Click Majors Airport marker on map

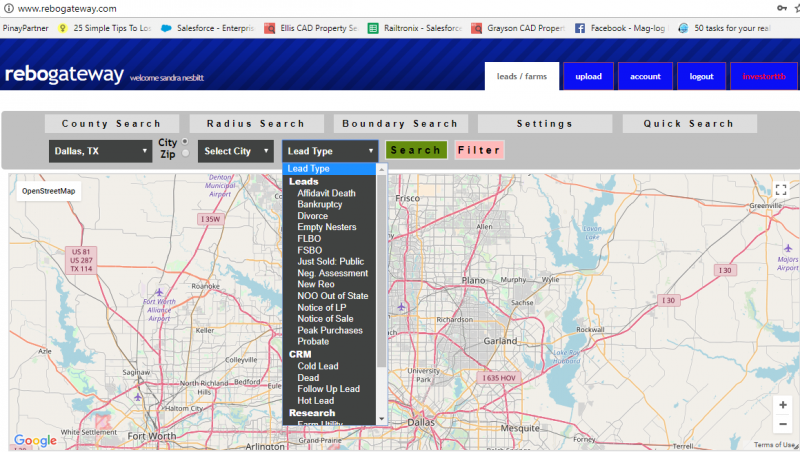click(788, 248)
